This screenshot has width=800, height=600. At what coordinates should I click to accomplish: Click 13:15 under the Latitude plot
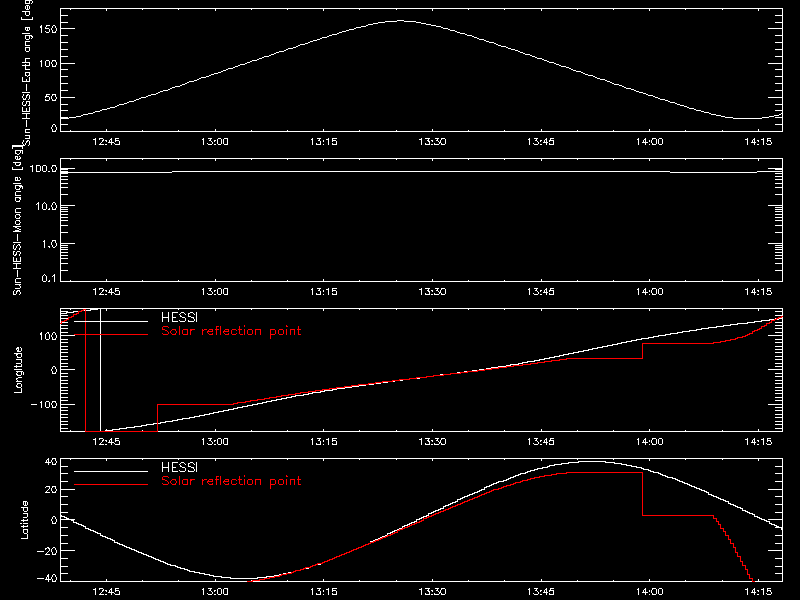[323, 592]
